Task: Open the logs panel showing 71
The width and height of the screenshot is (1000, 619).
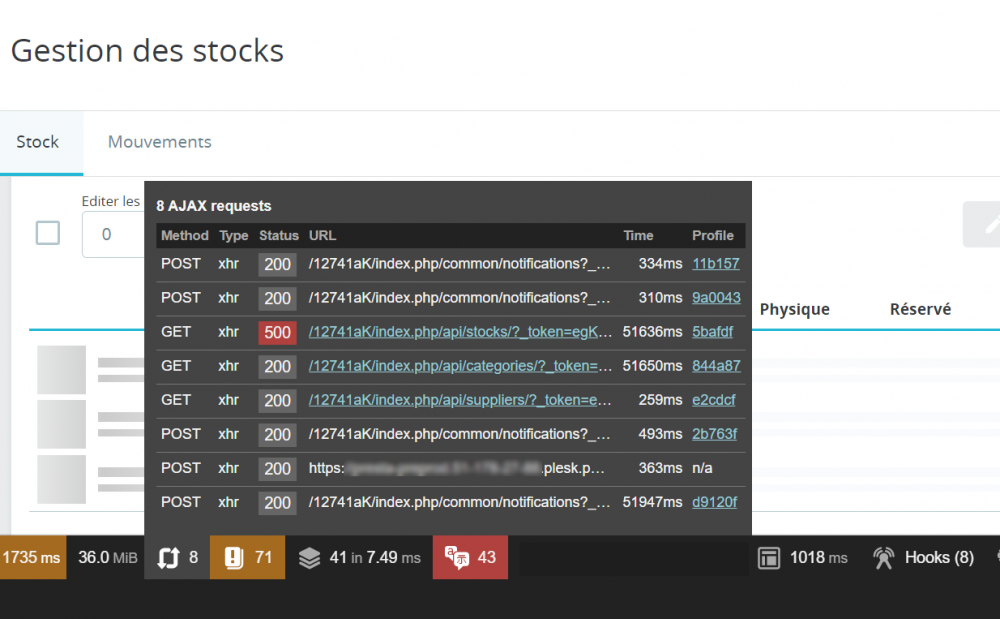Action: click(234, 558)
